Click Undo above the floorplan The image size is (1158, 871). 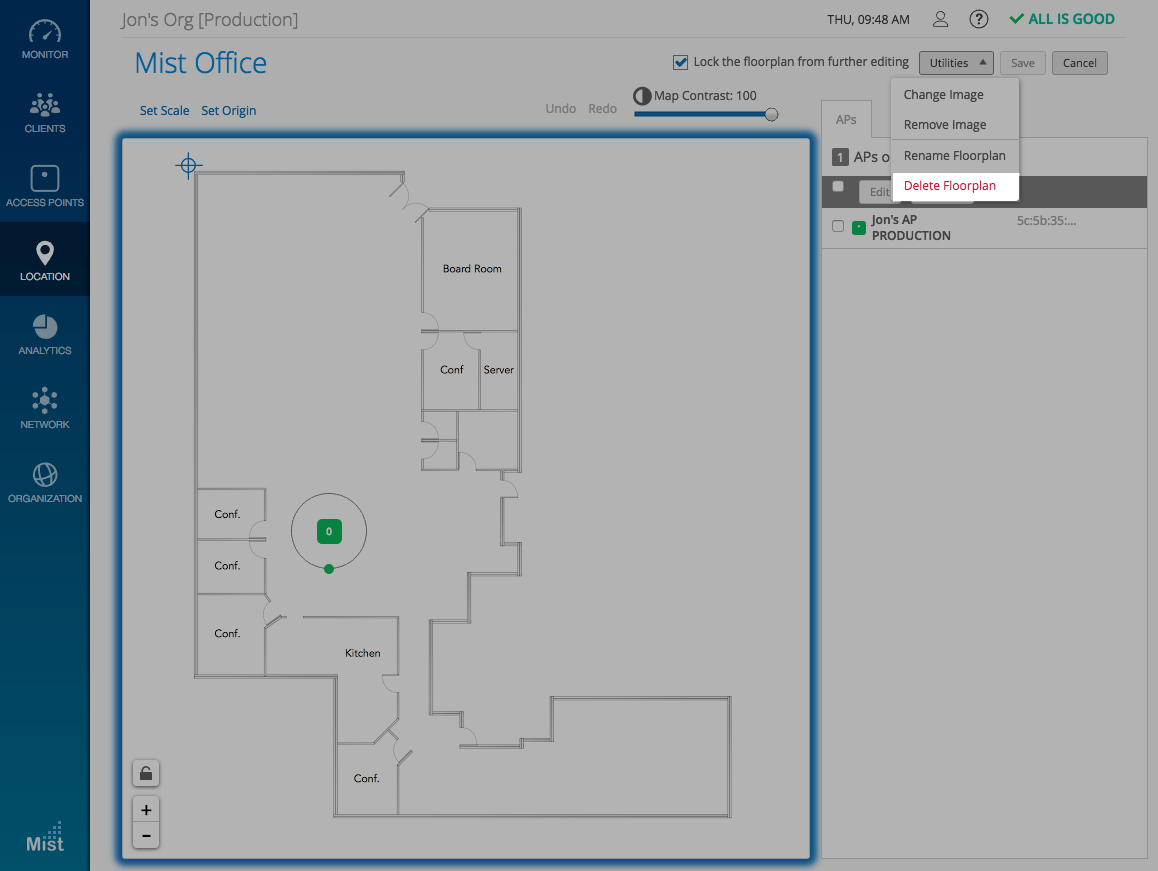coord(561,109)
